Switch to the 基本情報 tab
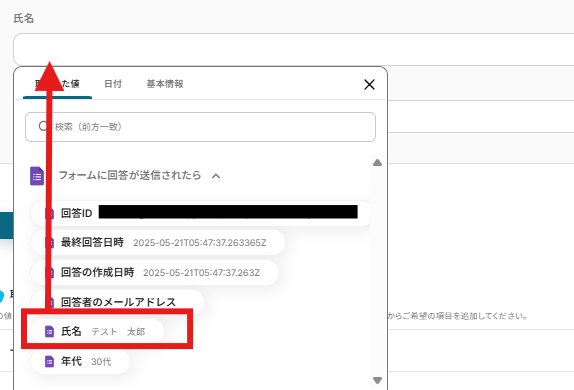 165,84
